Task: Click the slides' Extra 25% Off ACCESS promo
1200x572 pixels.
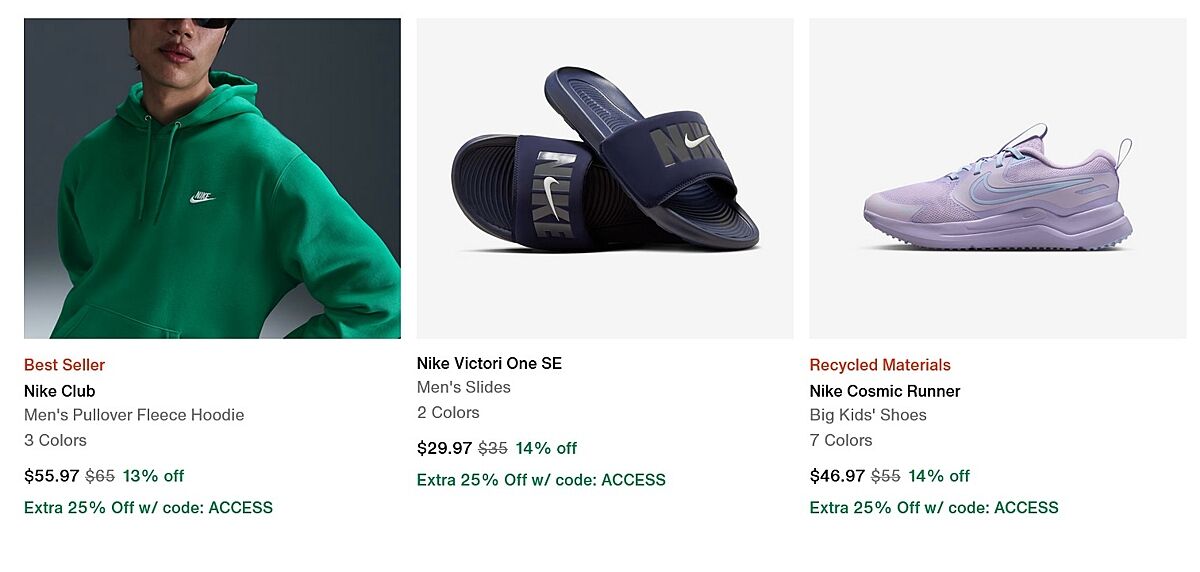Action: [541, 480]
